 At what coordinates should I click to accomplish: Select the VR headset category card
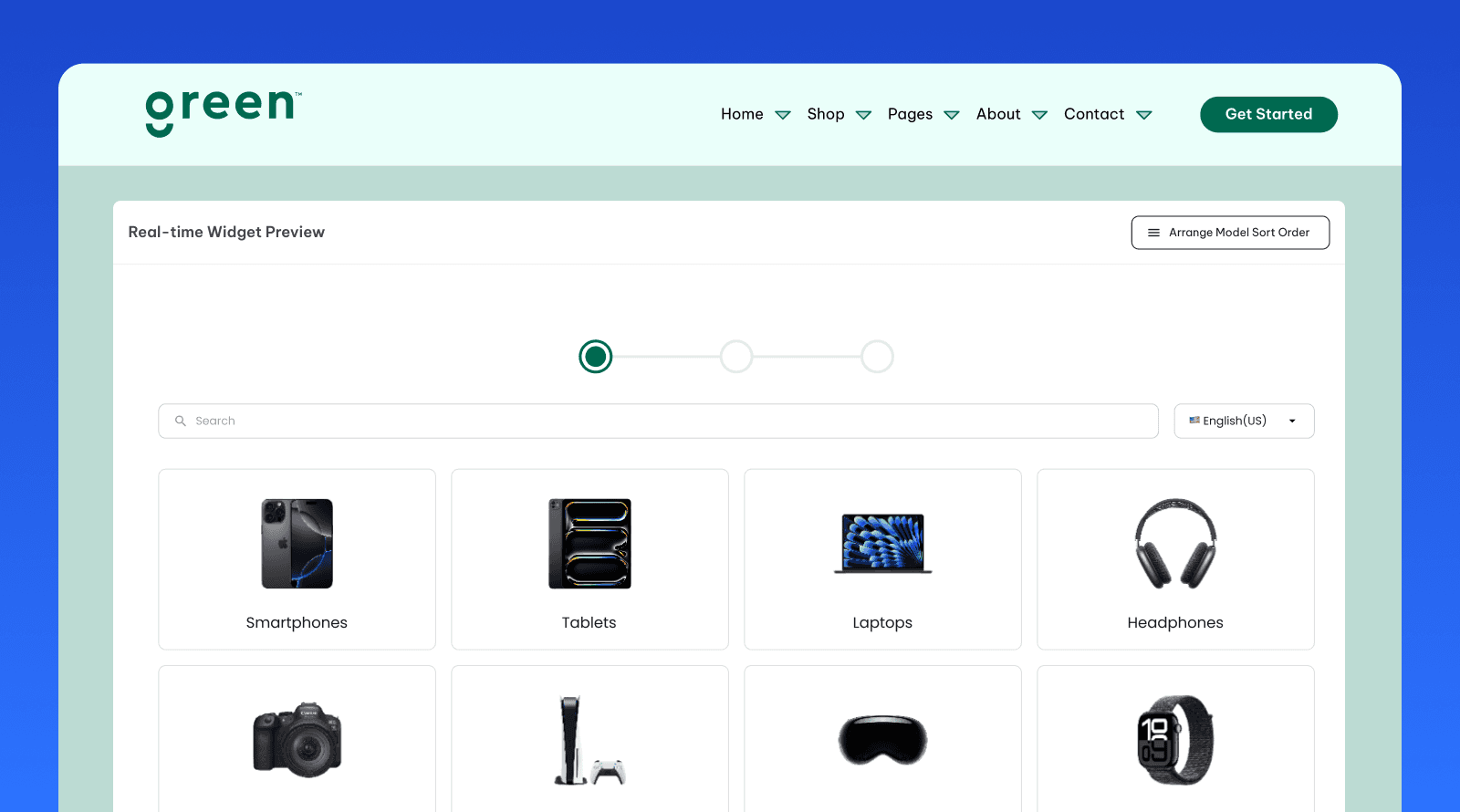pyautogui.click(x=882, y=739)
